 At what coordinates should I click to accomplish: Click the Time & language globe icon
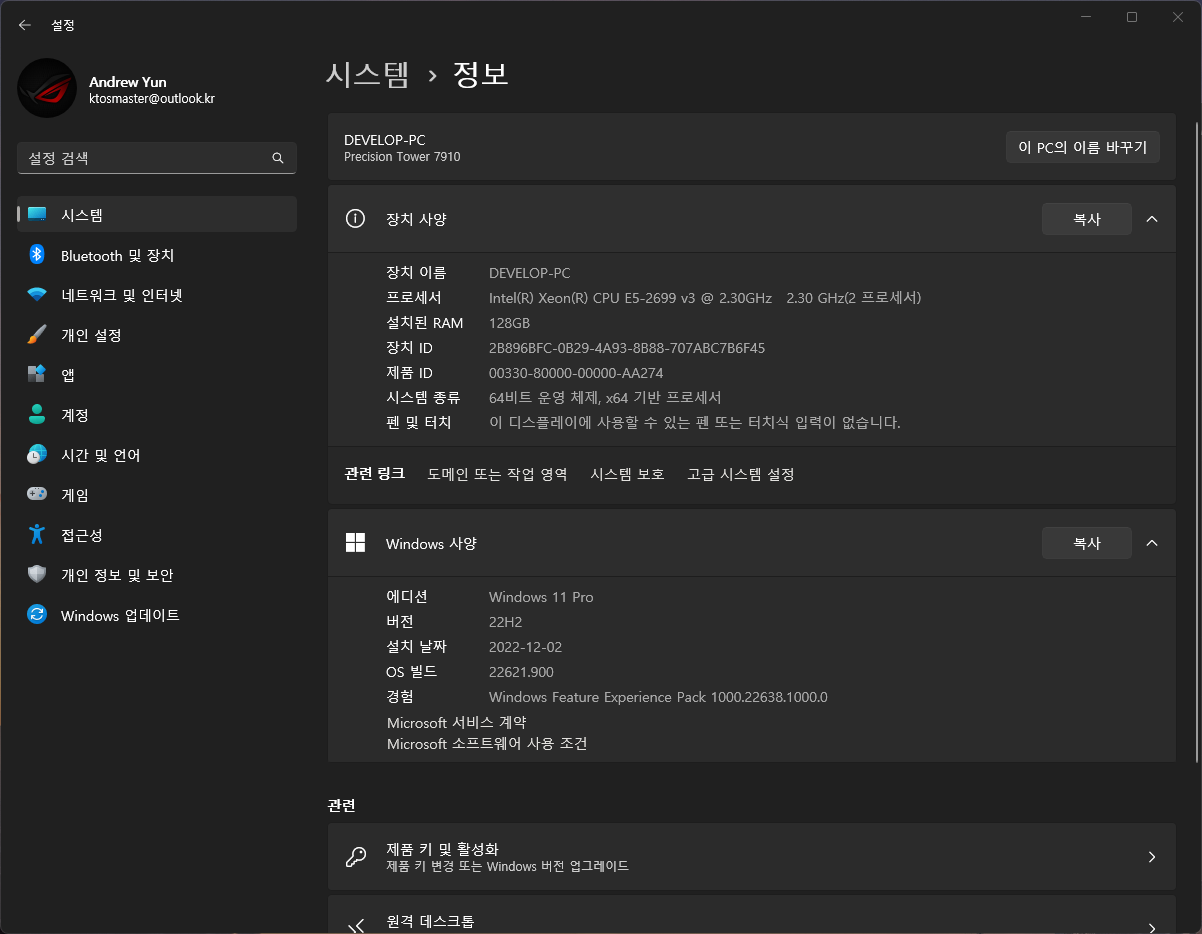(37, 455)
